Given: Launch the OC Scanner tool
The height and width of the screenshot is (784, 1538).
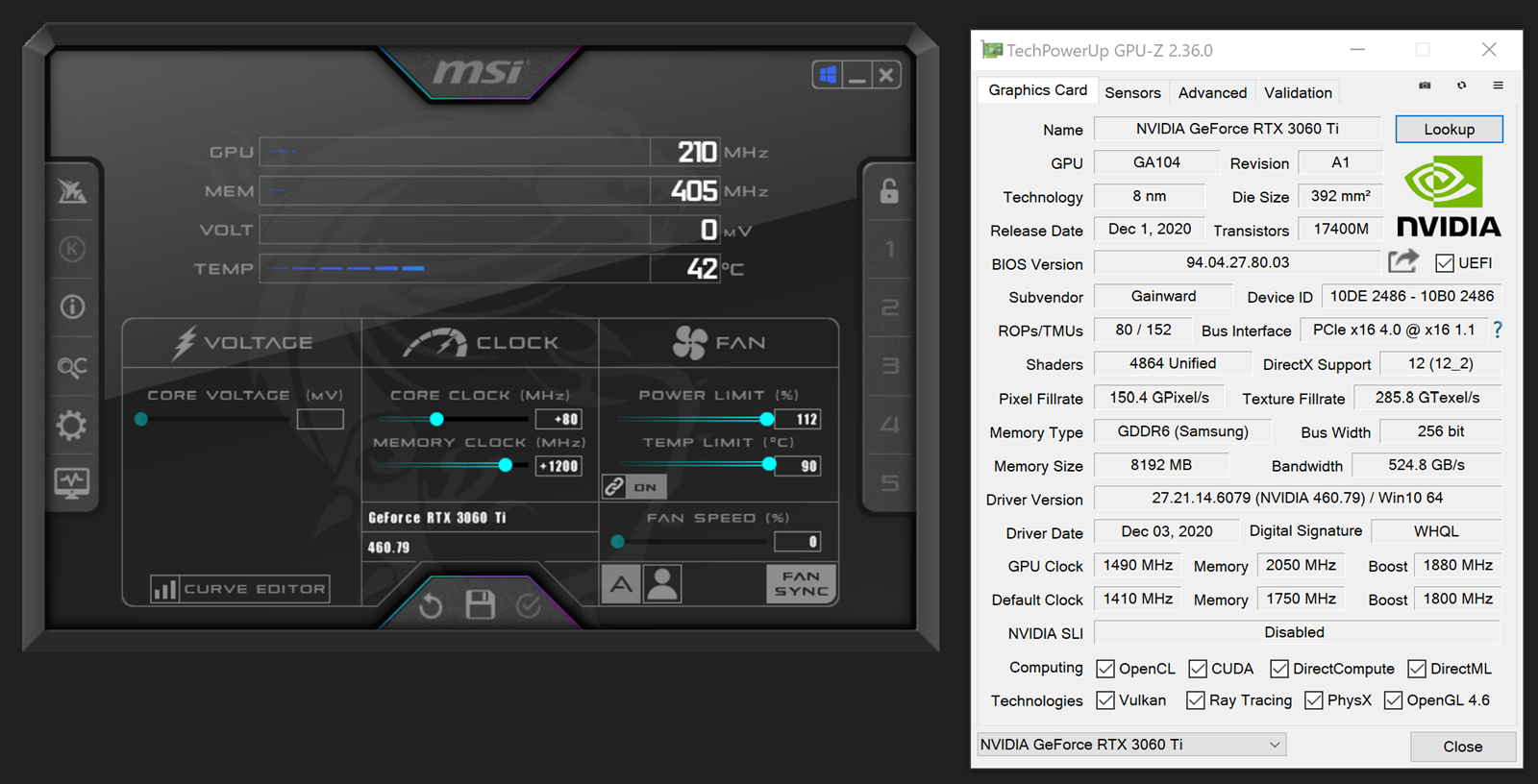Looking at the screenshot, I should coord(72,366).
